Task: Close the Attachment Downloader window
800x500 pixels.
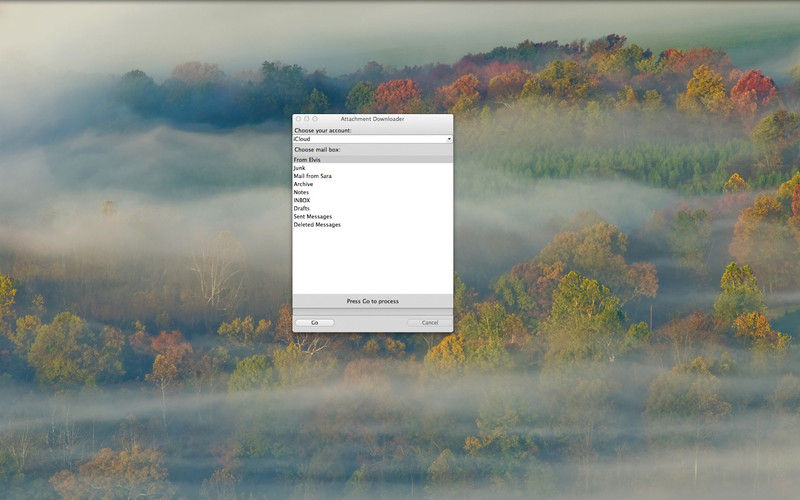Action: pos(298,119)
